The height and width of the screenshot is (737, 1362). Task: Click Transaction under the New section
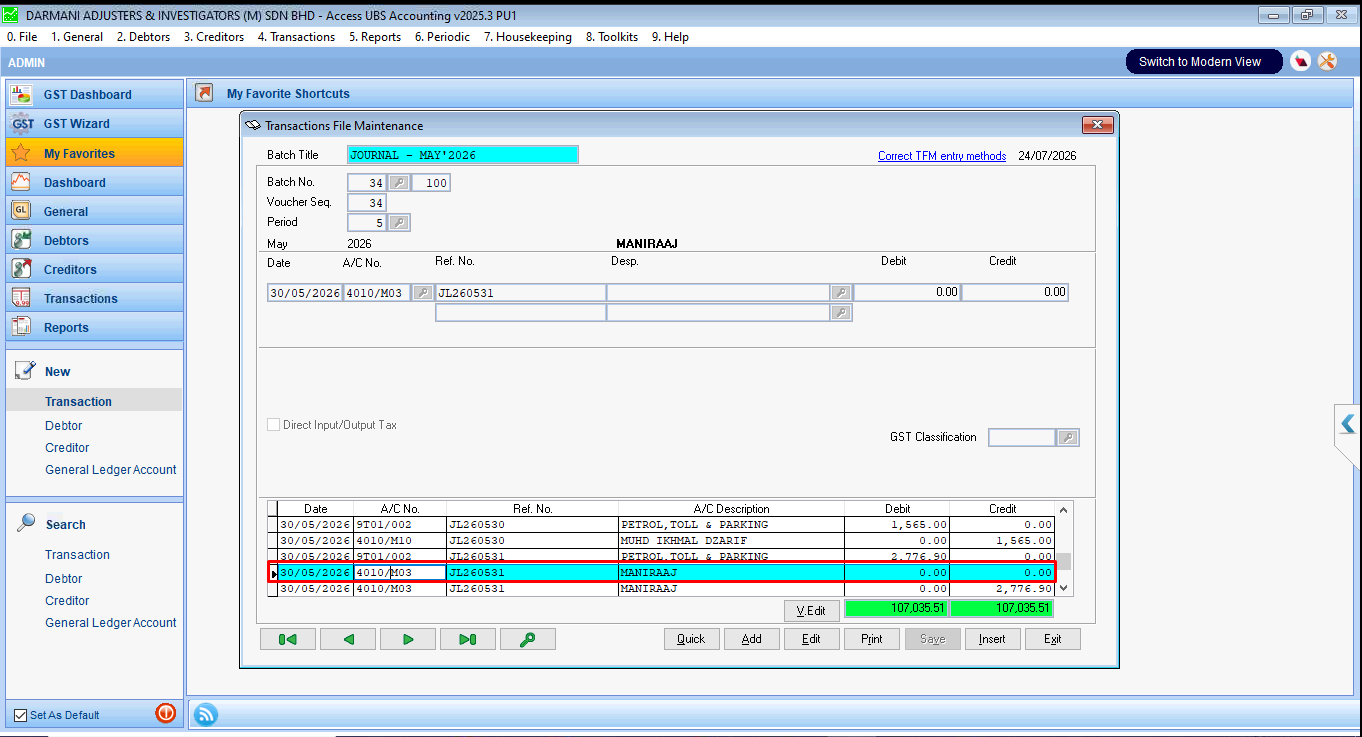pos(78,402)
